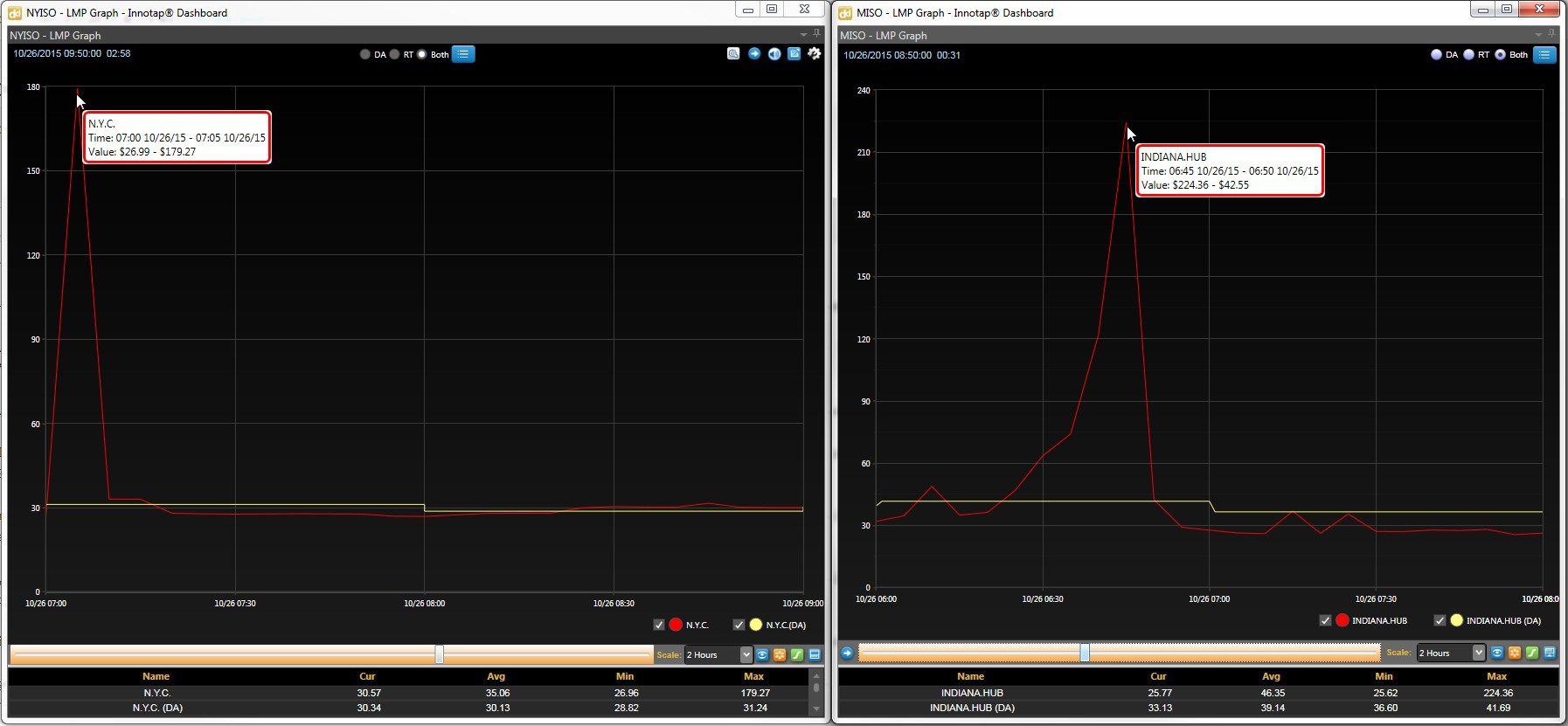Click the orange icon in NYISO bottom toolbar
The height and width of the screenshot is (726, 1568).
tap(780, 654)
